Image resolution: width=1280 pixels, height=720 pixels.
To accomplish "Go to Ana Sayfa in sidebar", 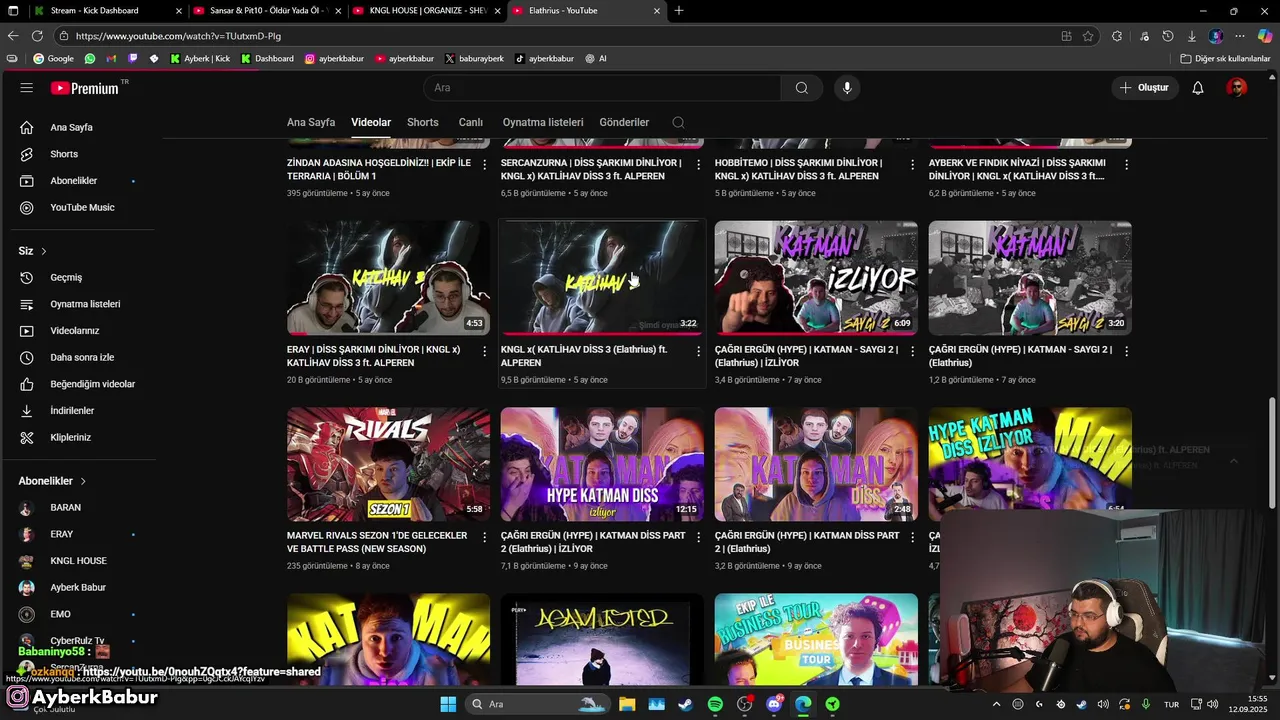I will [71, 128].
